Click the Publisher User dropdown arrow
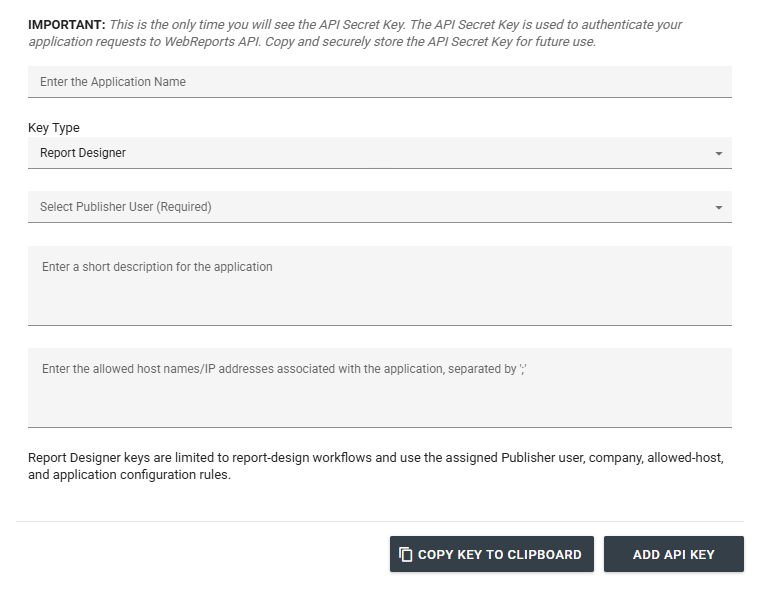This screenshot has width=758, height=595. [x=719, y=207]
